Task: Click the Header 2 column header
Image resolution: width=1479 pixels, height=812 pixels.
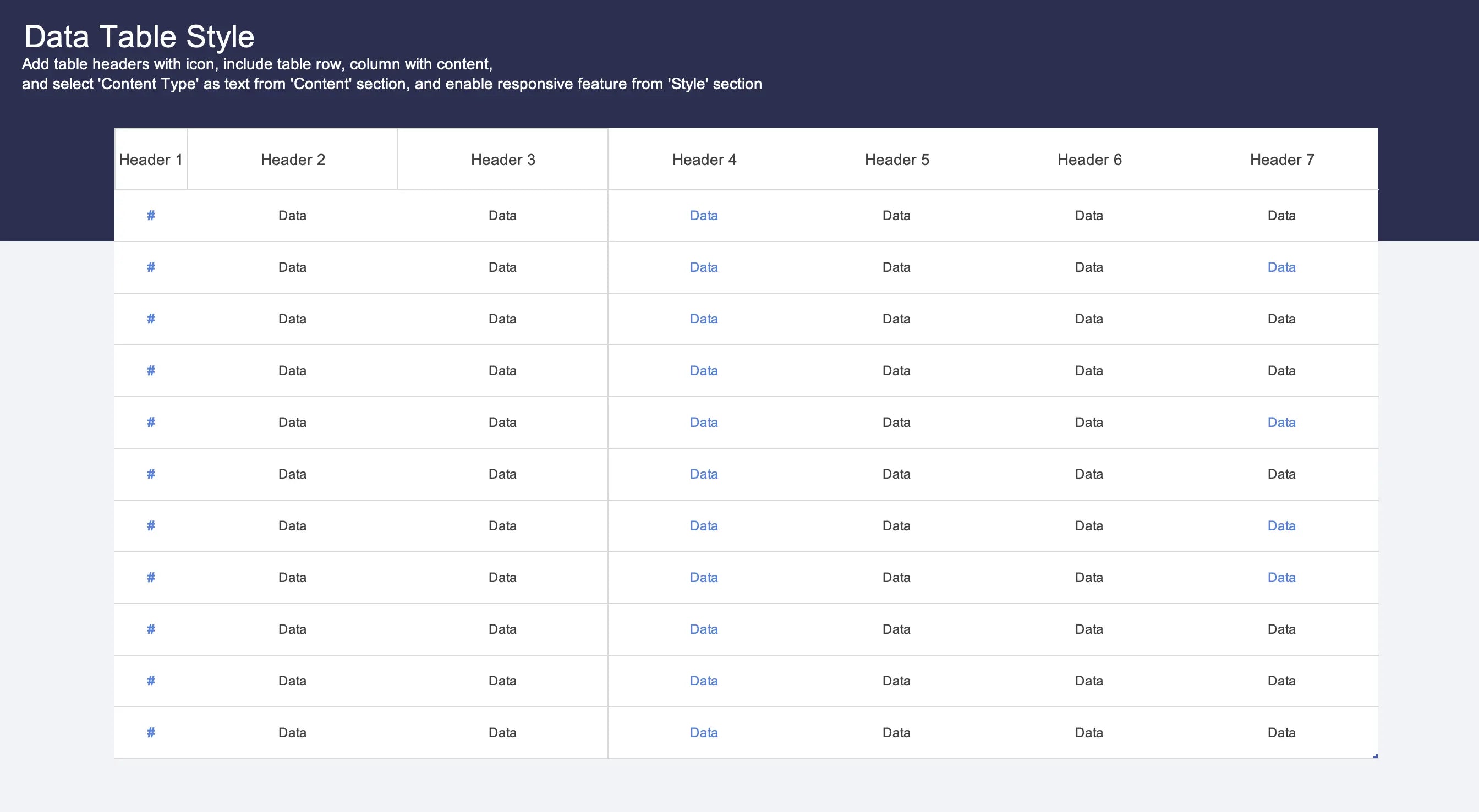Action: (293, 160)
